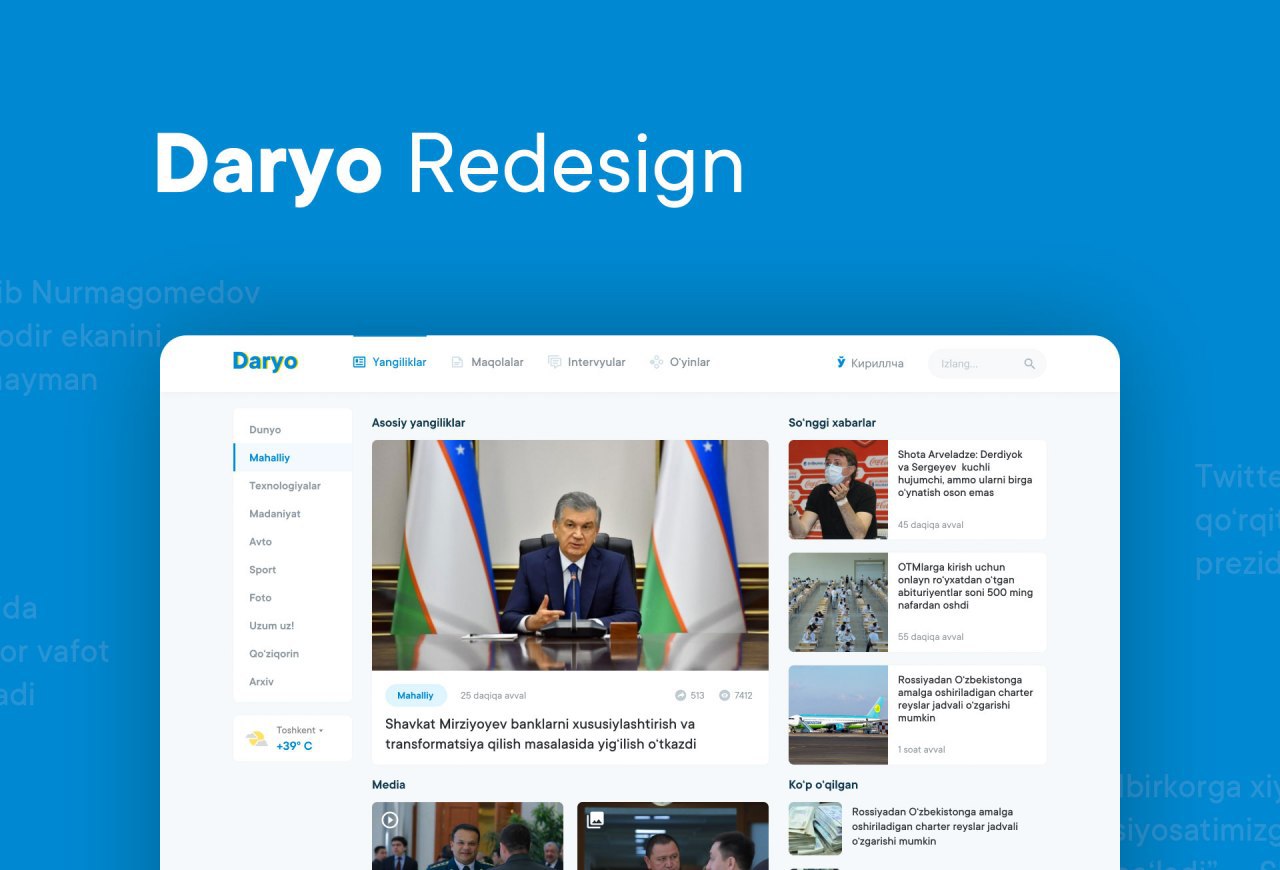Click the photo gallery media thumbnail
This screenshot has width=1280, height=870.
click(x=673, y=836)
